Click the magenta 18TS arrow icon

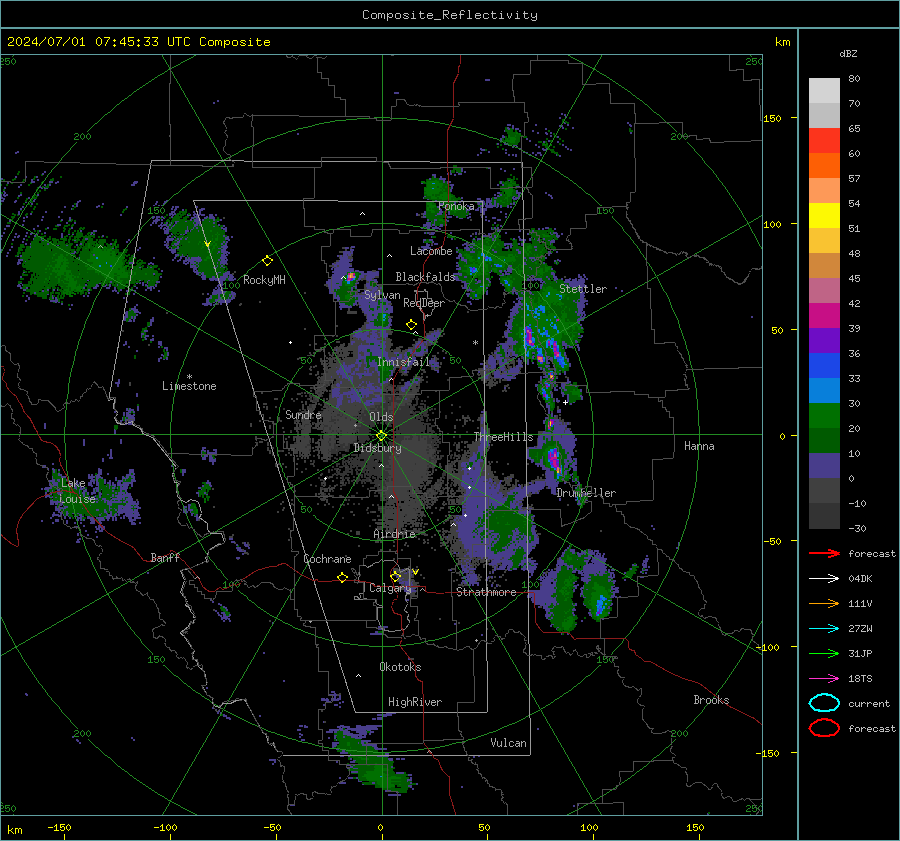coord(824,679)
